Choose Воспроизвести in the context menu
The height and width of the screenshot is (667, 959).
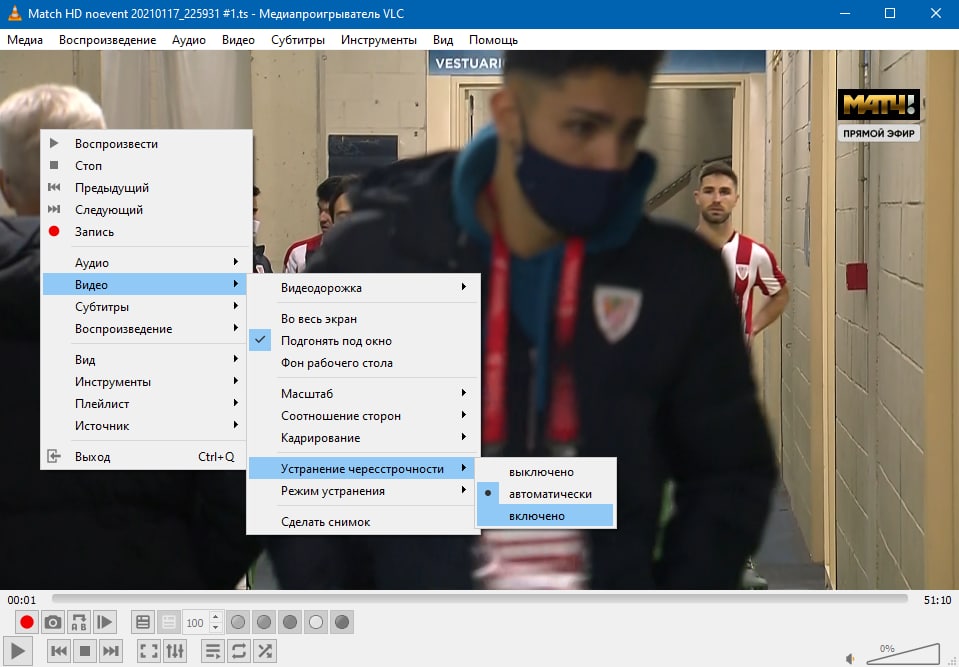pos(146,144)
